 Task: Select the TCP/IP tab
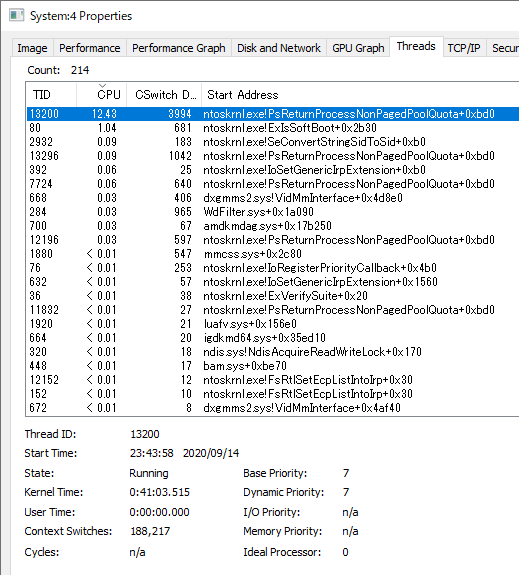[464, 48]
